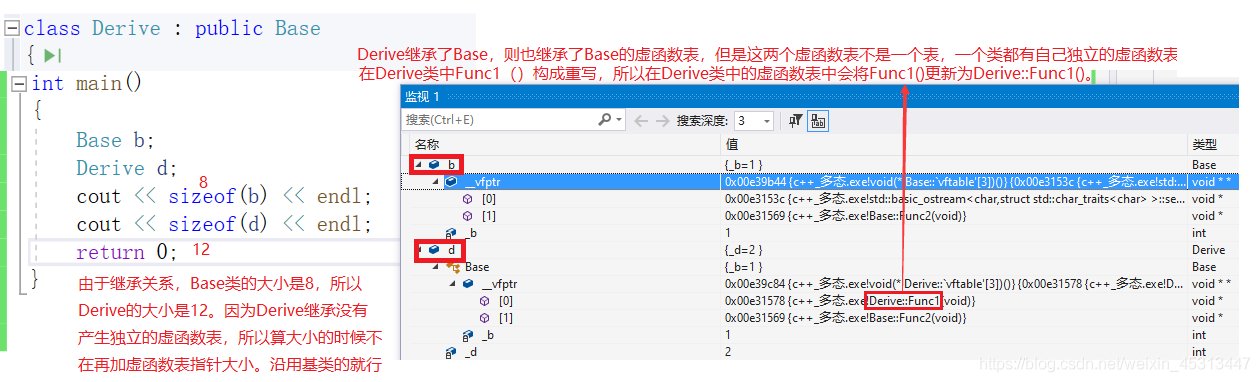Click the cube icon of d's __vfptr
Image resolution: width=1260 pixels, height=382 pixels.
[x=468, y=284]
